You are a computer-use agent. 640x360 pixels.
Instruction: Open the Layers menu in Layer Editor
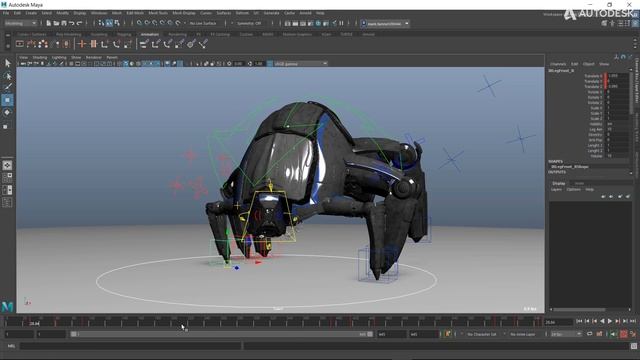[556, 189]
